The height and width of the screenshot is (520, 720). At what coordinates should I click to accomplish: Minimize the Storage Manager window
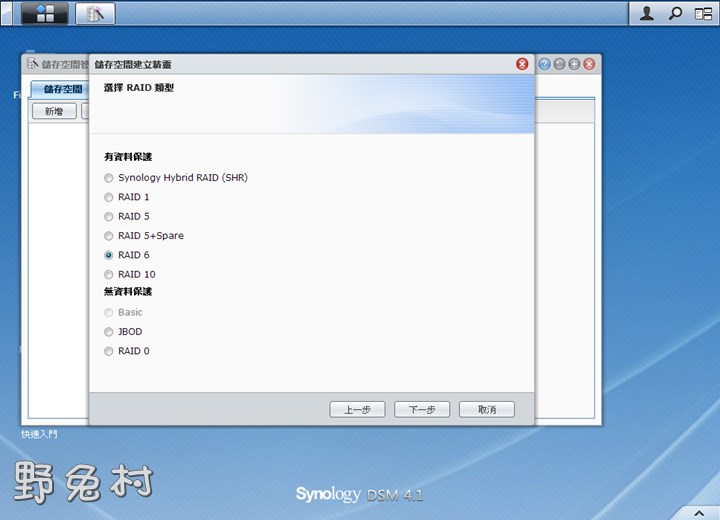(559, 64)
